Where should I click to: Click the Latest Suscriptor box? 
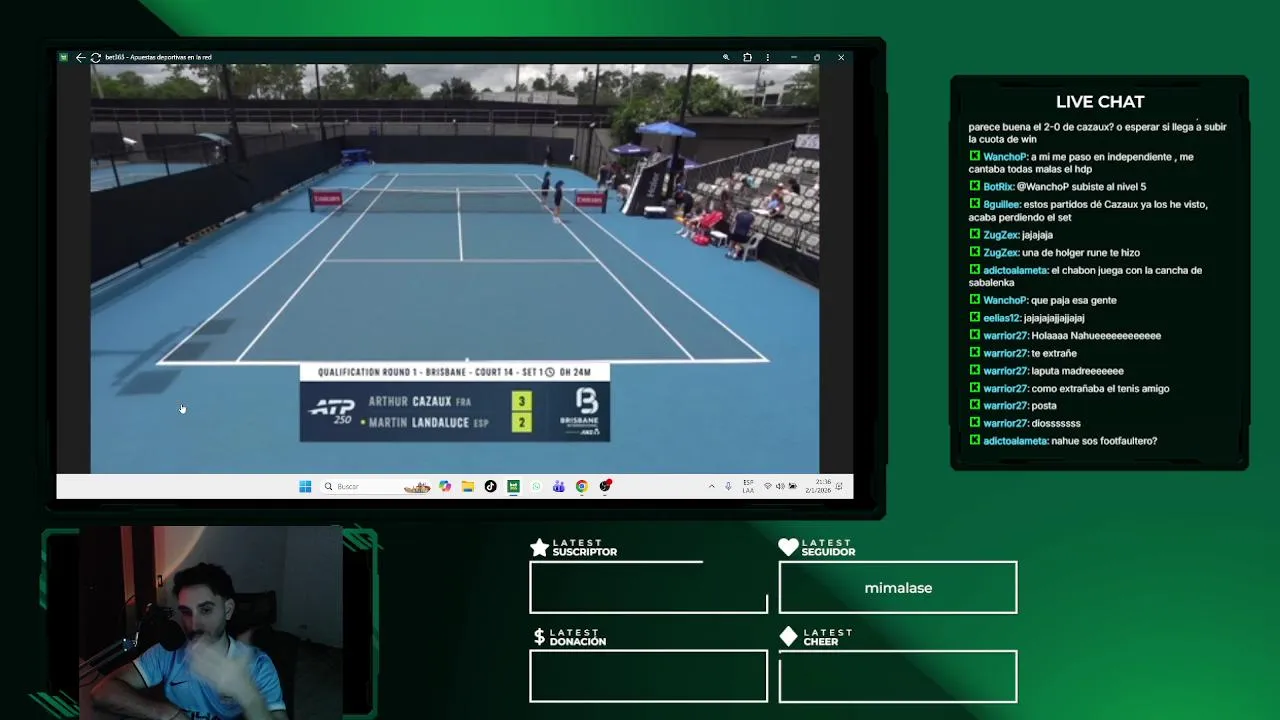pyautogui.click(x=648, y=588)
